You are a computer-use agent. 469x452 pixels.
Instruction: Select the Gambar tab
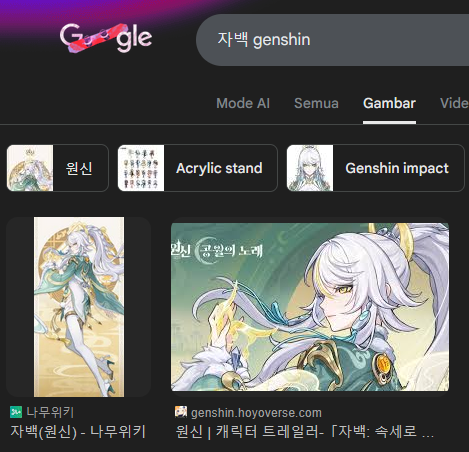[389, 103]
